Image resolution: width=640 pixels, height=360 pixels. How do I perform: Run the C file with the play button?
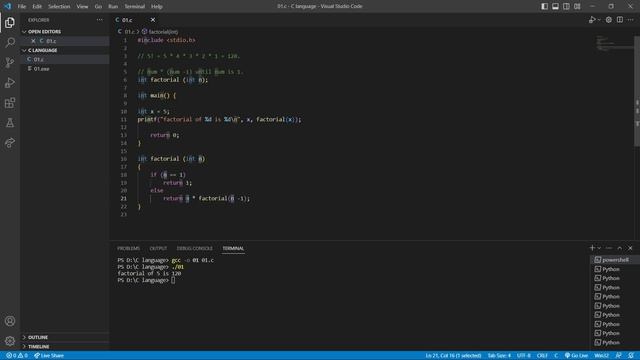pos(592,20)
